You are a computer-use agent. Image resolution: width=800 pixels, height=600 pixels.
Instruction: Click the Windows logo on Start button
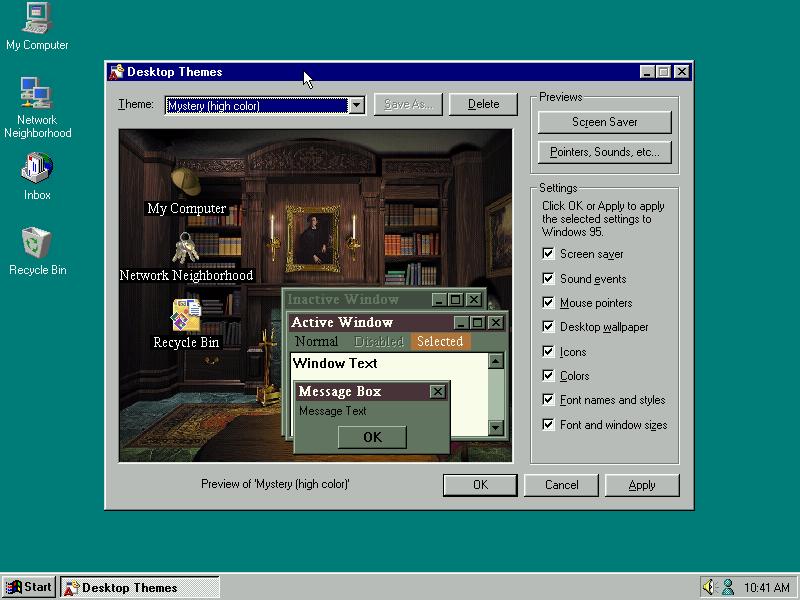pos(14,587)
